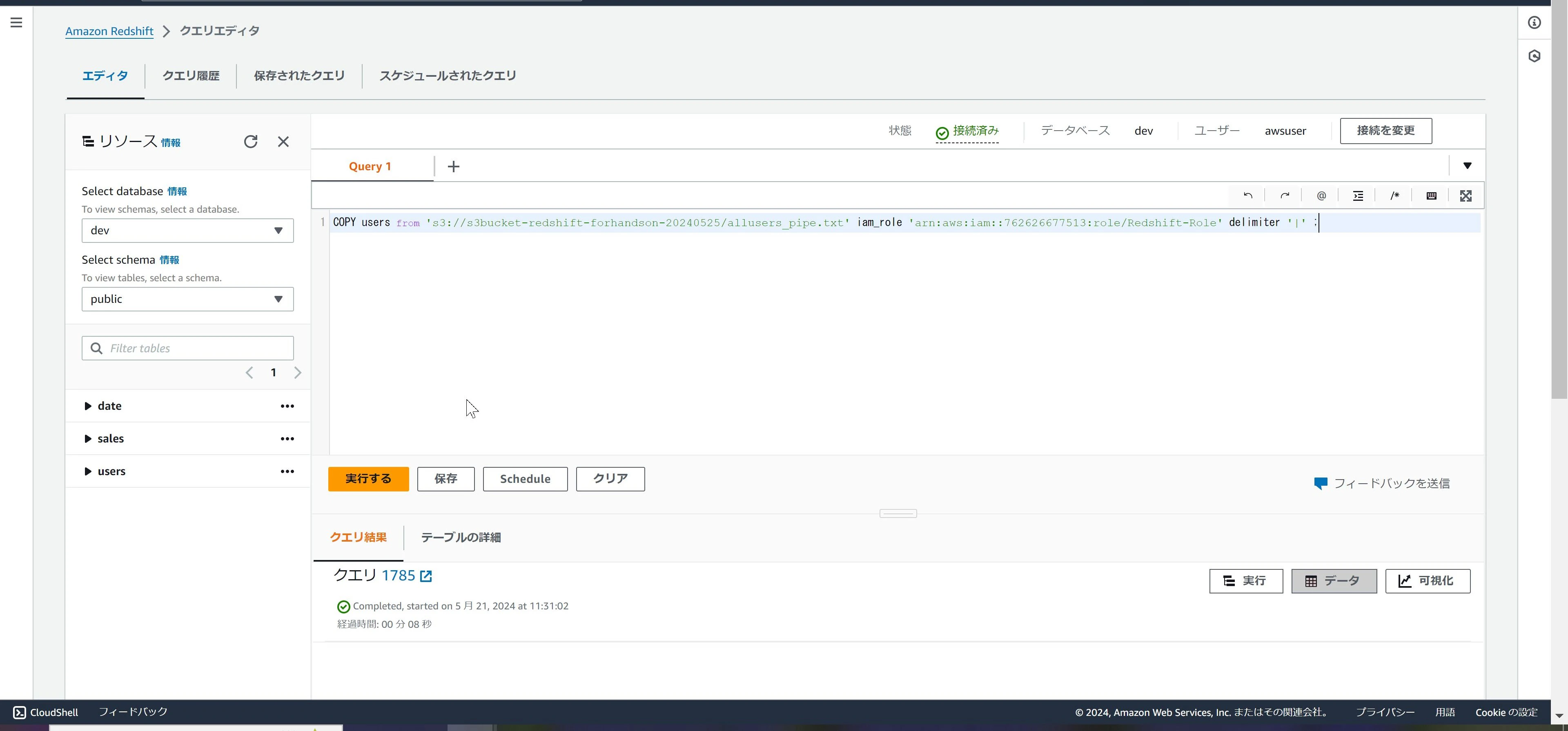Open options menu for users table

287,472
